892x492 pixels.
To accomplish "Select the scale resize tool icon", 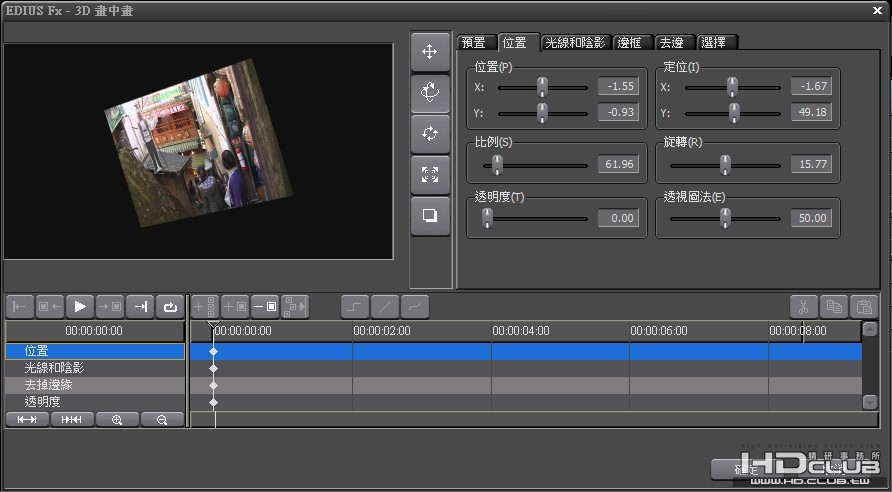I will pyautogui.click(x=430, y=175).
